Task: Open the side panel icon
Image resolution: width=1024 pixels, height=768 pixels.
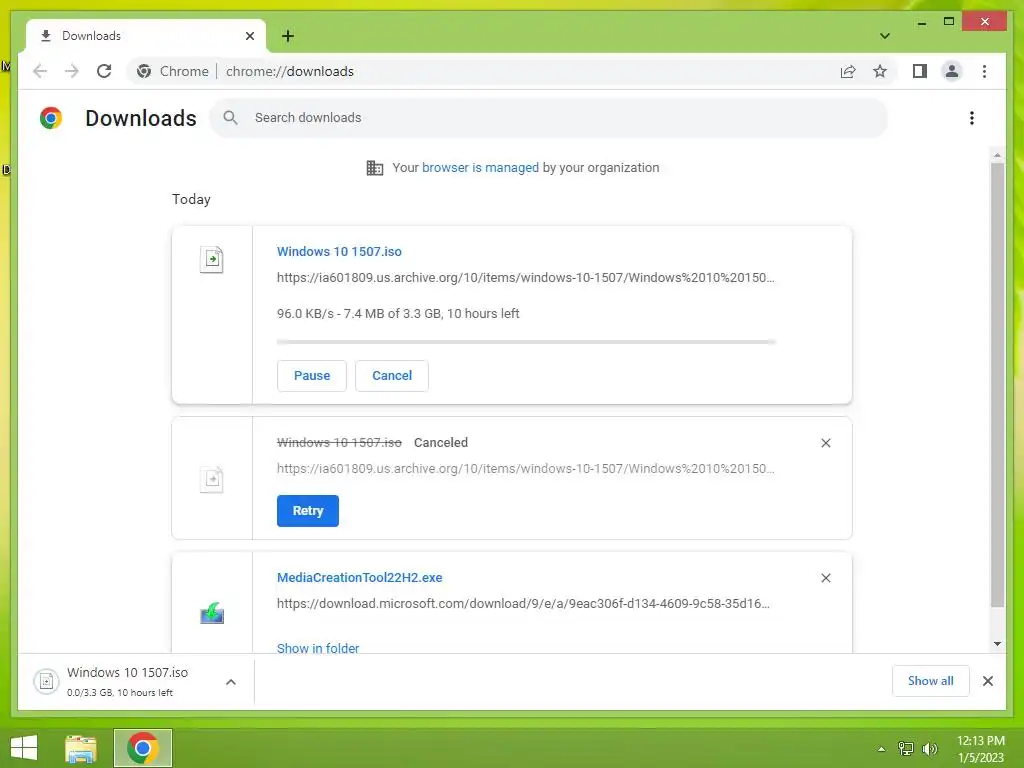Action: pos(920,71)
